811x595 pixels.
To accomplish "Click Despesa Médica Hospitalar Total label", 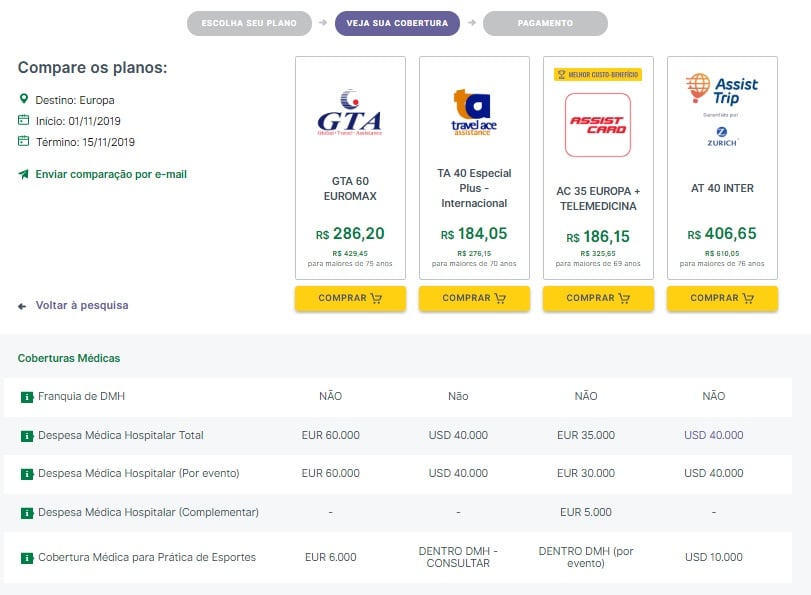I will [121, 435].
